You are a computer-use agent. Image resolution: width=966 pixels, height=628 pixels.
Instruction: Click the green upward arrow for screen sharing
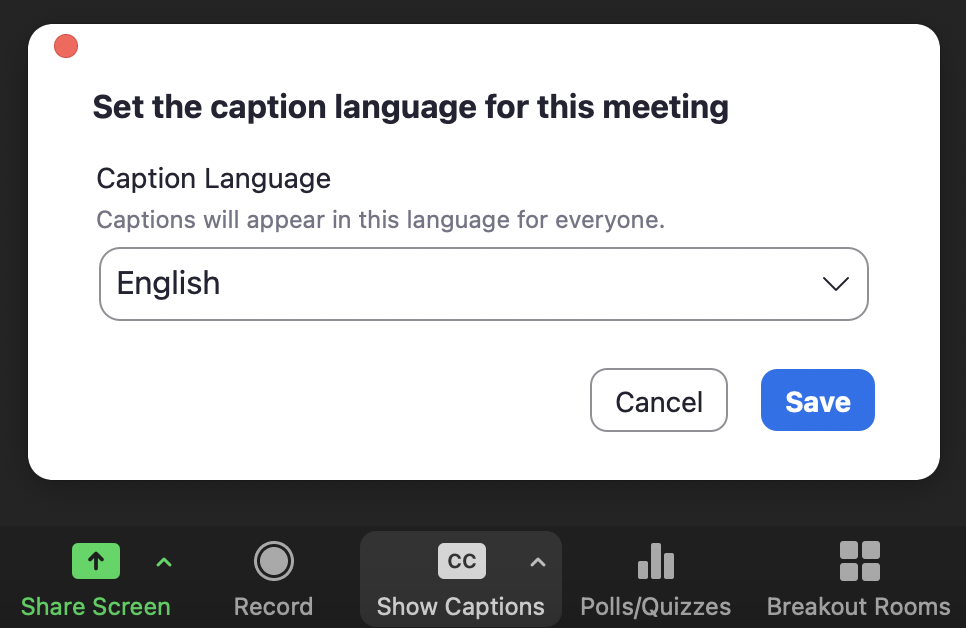tap(95, 561)
